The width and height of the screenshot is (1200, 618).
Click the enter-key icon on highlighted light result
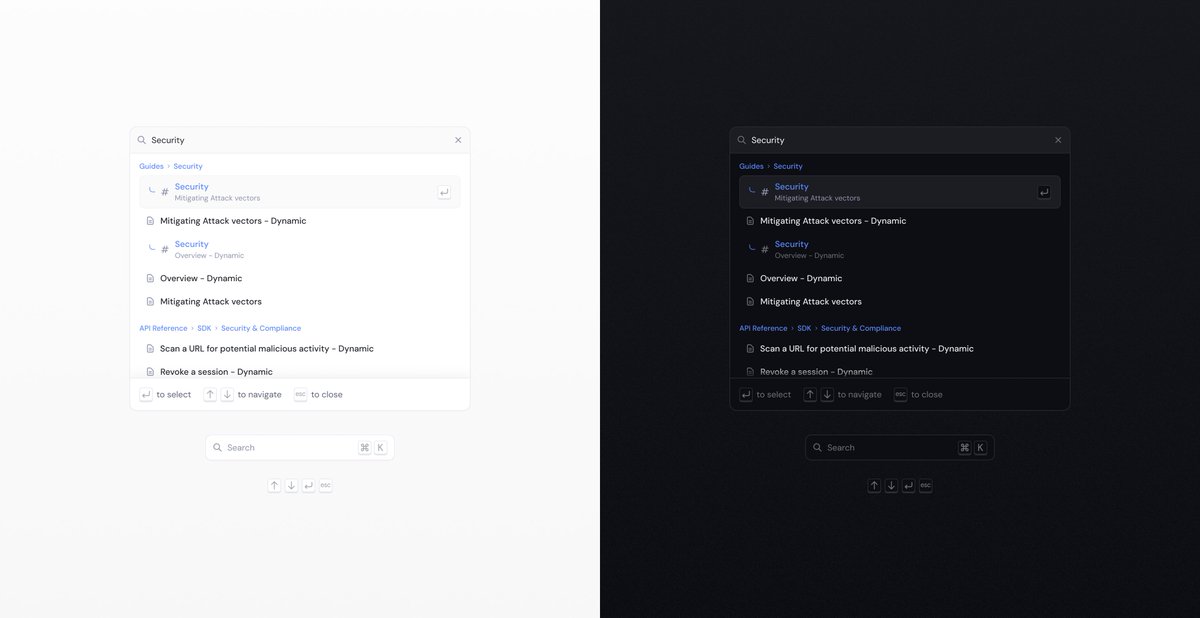click(444, 192)
